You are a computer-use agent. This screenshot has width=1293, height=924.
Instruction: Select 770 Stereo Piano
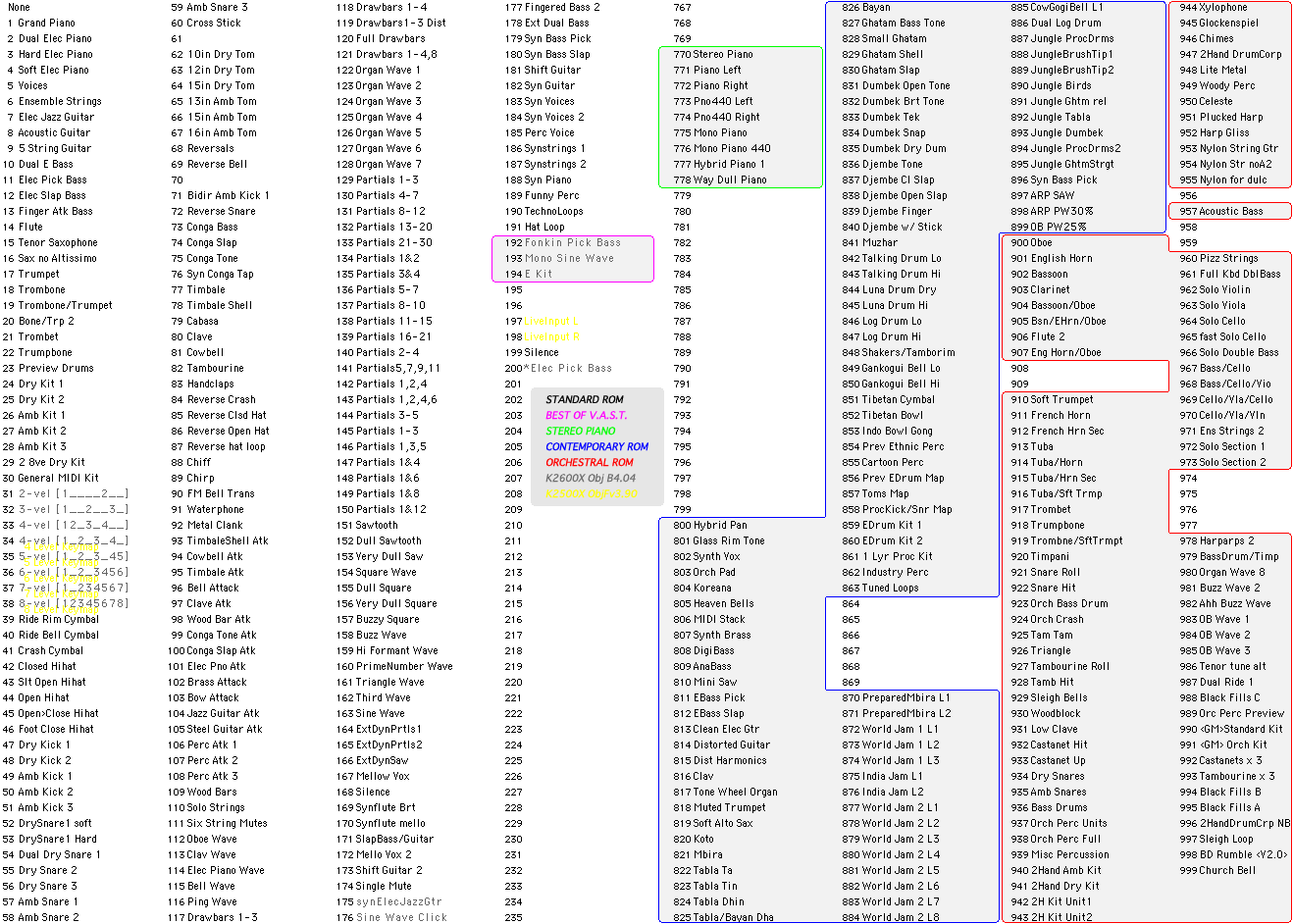coord(713,54)
